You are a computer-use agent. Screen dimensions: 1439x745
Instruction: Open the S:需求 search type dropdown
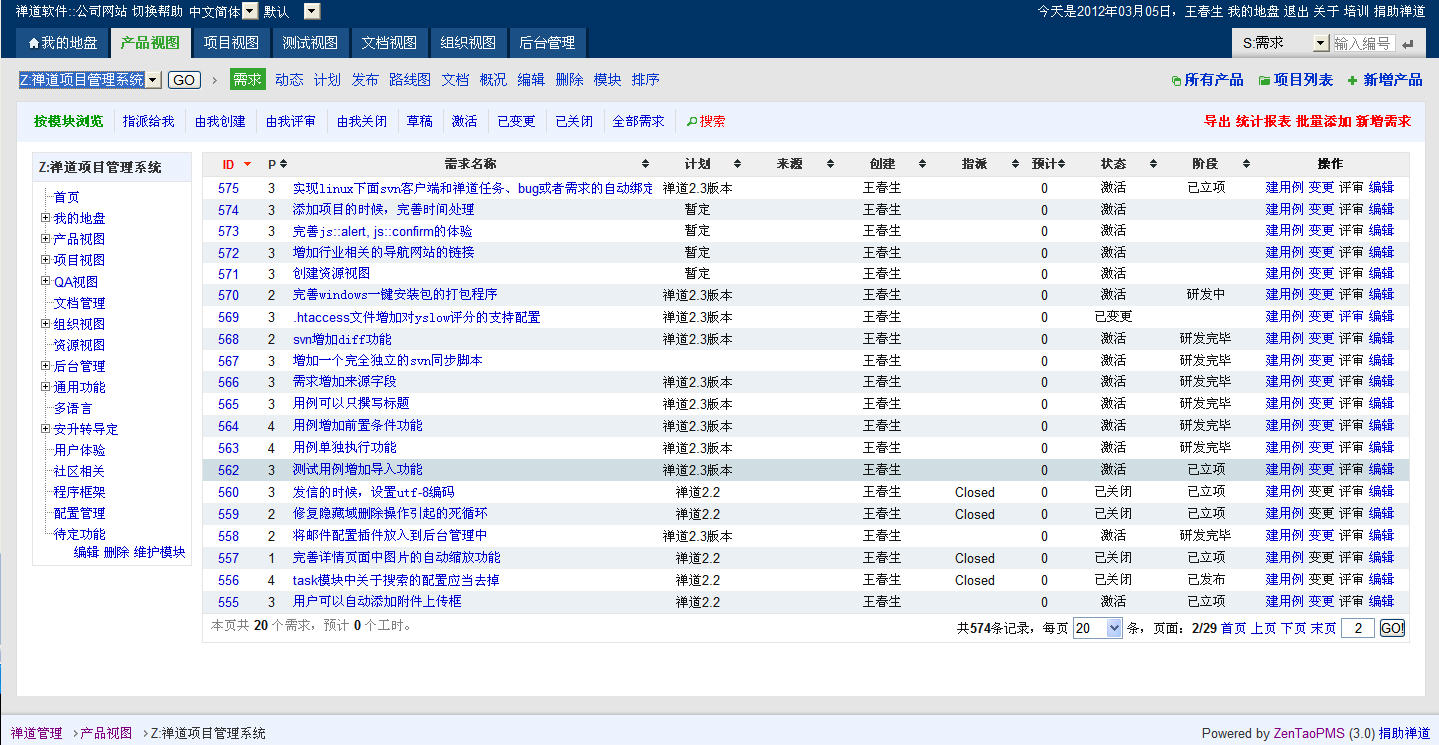pos(1320,43)
